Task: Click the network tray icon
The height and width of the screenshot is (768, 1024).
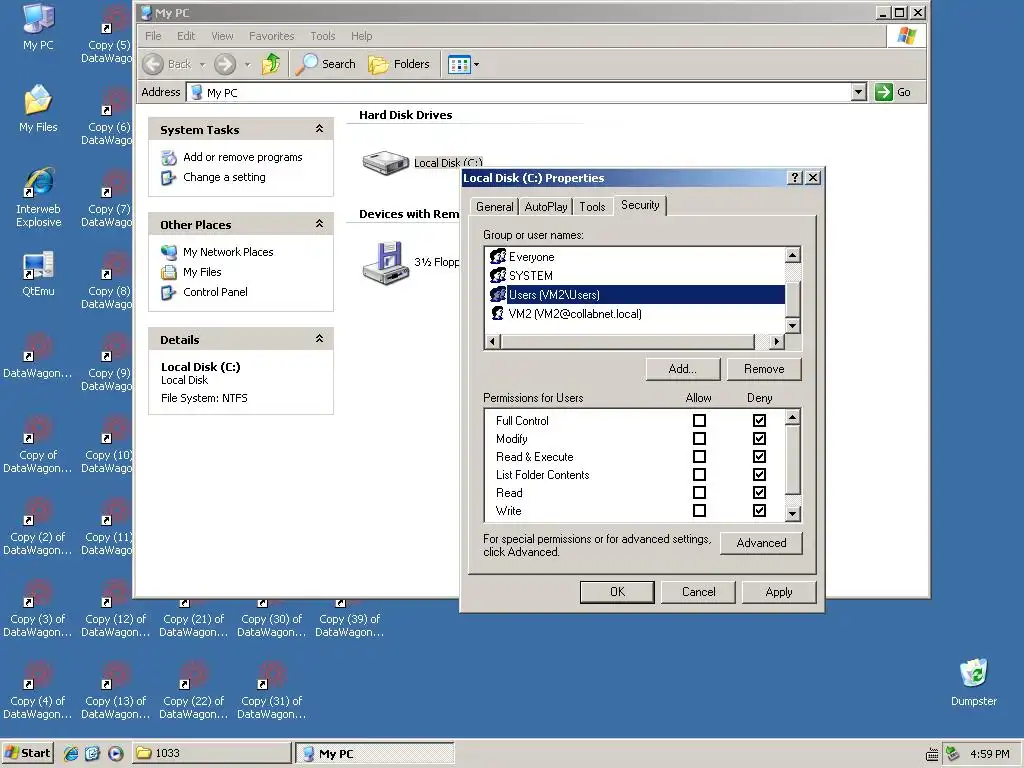Action: pos(953,754)
